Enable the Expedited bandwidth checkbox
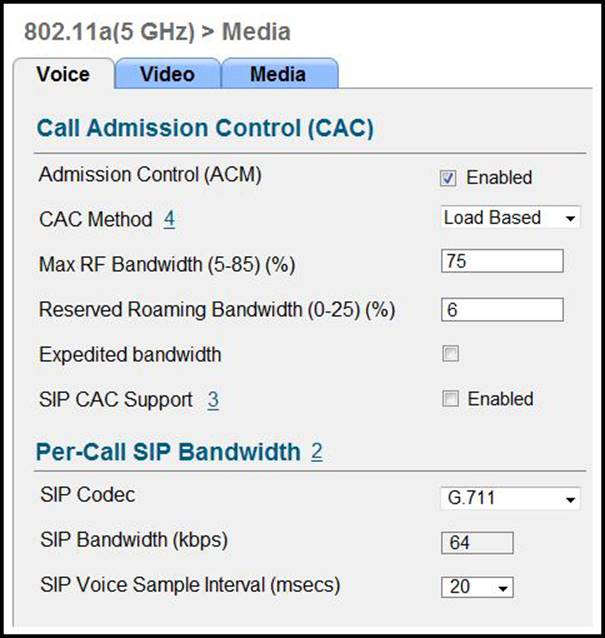The height and width of the screenshot is (638, 605). click(x=451, y=354)
